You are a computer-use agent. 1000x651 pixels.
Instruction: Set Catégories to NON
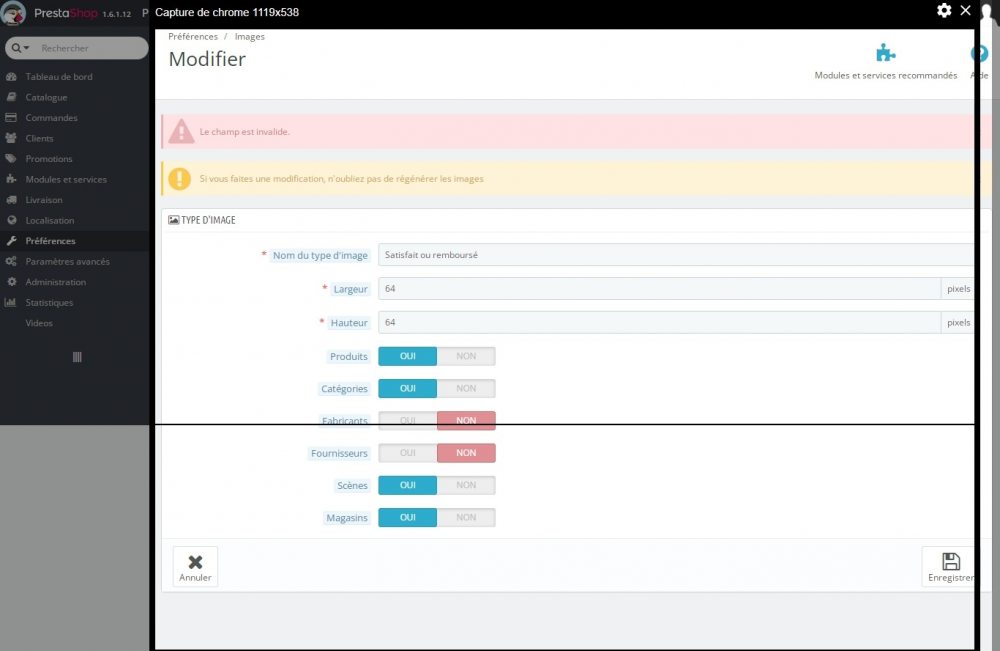pyautogui.click(x=466, y=388)
